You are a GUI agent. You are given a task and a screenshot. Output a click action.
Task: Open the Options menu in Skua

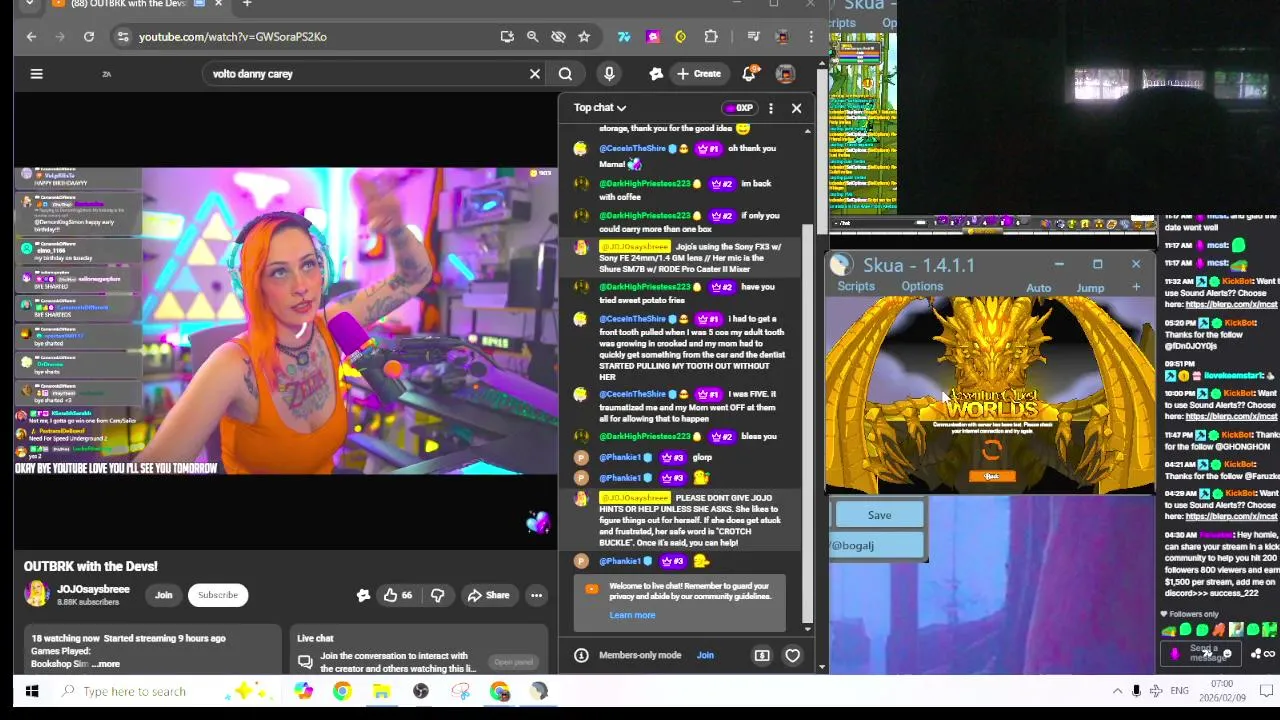[x=922, y=287]
